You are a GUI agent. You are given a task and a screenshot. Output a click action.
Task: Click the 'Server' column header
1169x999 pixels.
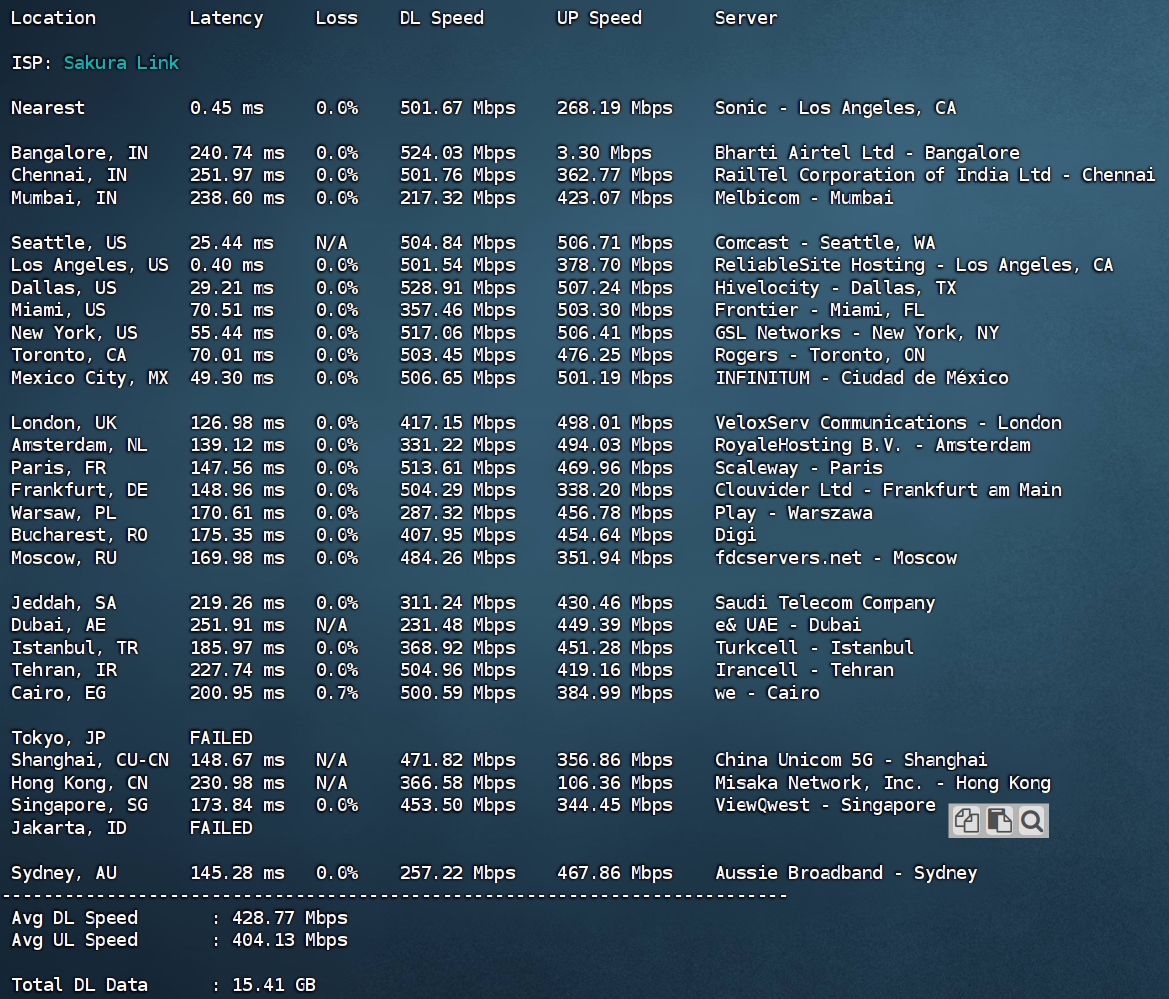746,18
